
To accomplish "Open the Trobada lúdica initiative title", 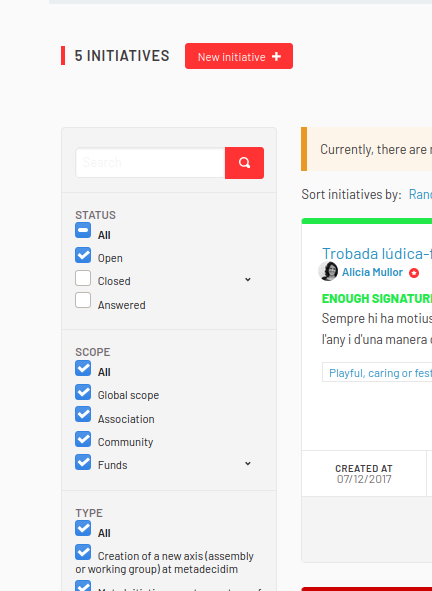I will (377, 254).
